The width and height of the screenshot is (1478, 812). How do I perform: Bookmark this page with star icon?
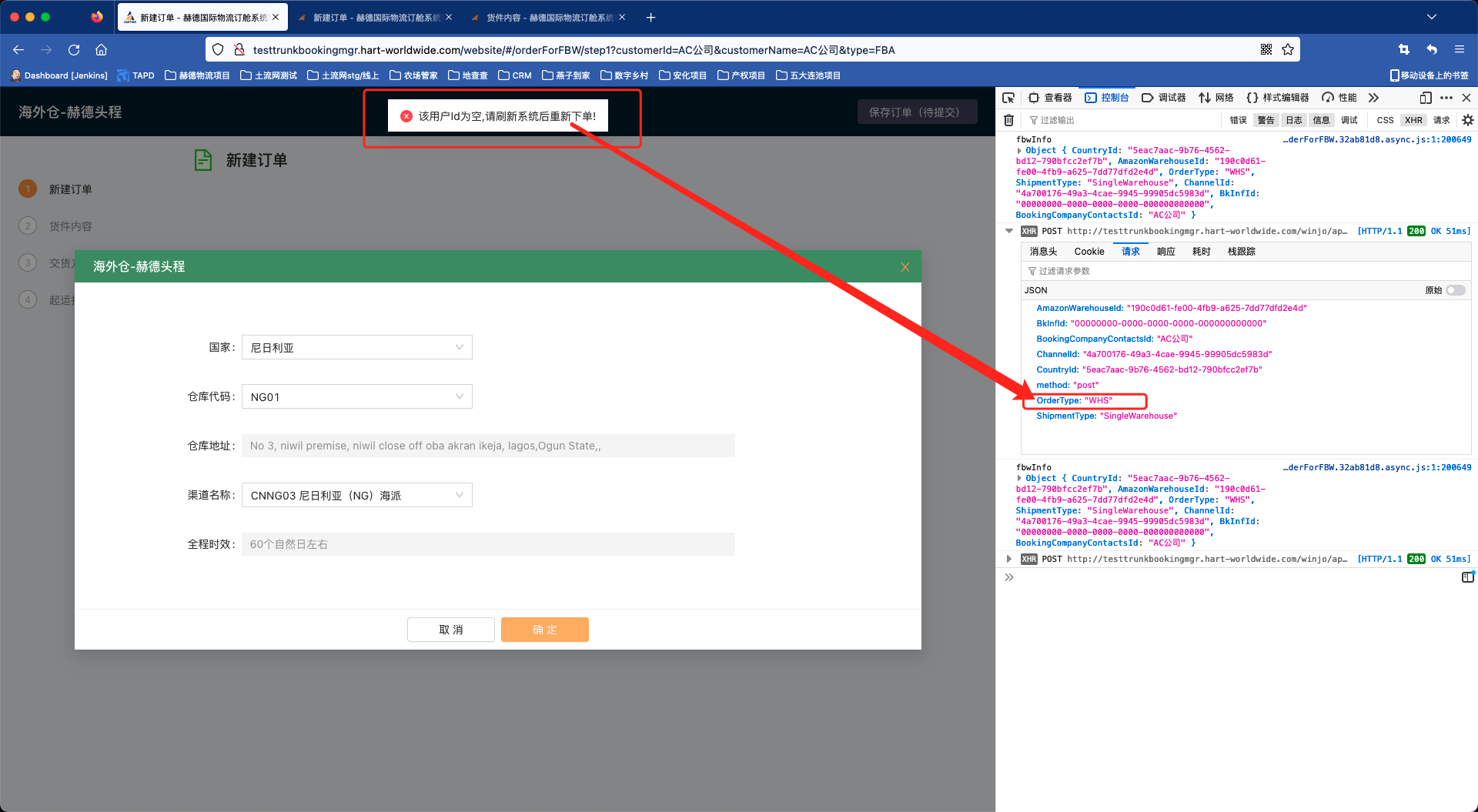[1288, 50]
